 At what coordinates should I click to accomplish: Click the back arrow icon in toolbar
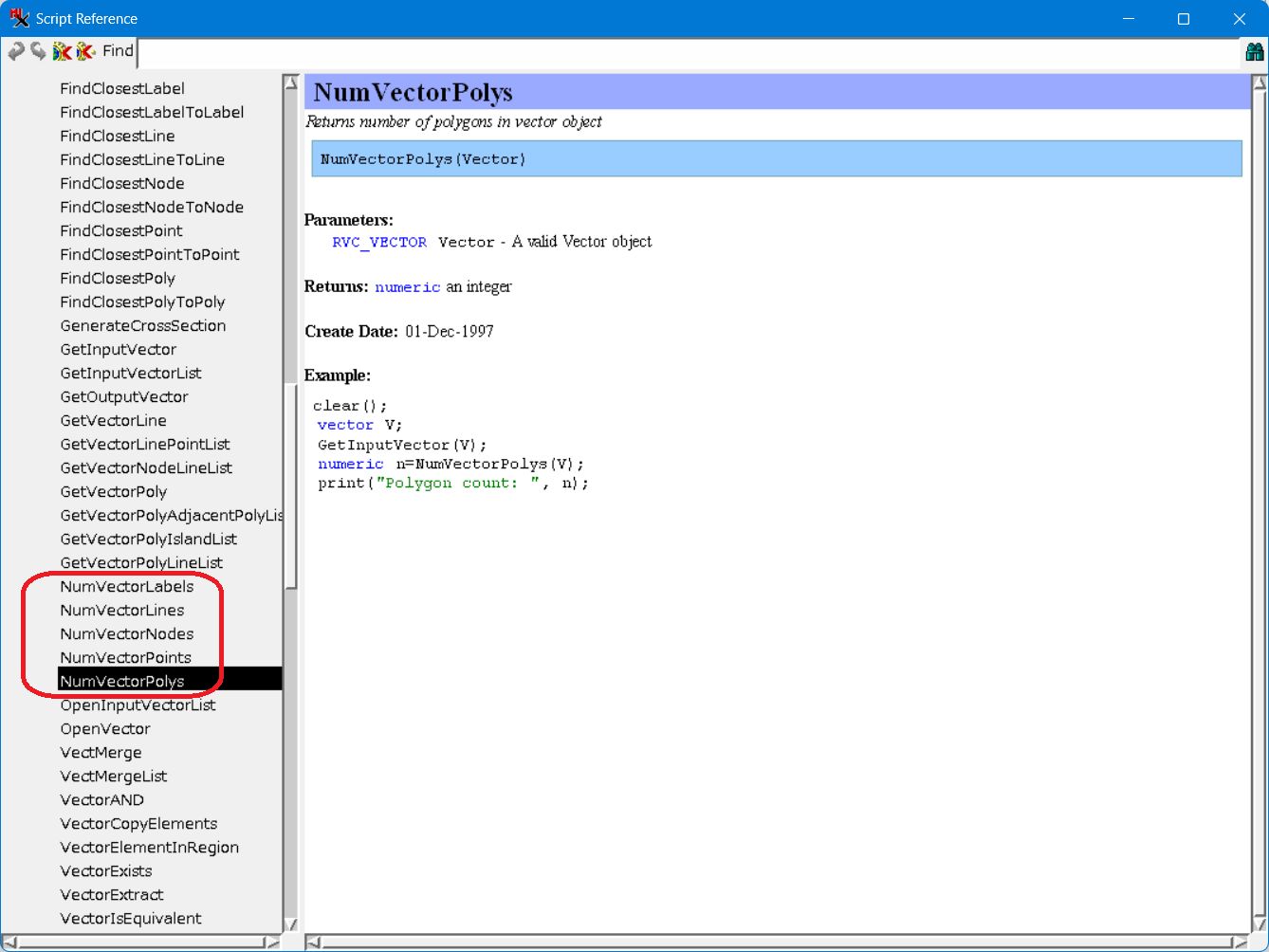pyautogui.click(x=15, y=51)
